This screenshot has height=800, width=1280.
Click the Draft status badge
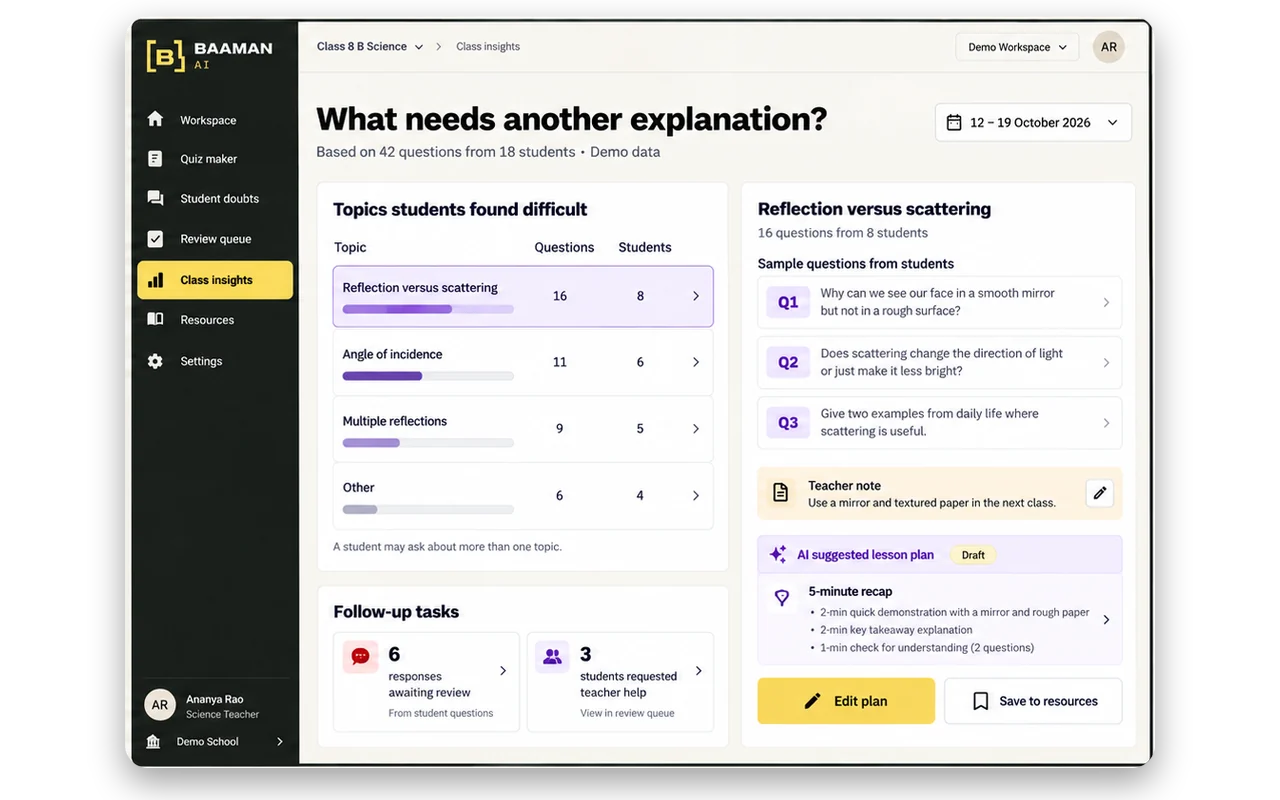(x=973, y=555)
